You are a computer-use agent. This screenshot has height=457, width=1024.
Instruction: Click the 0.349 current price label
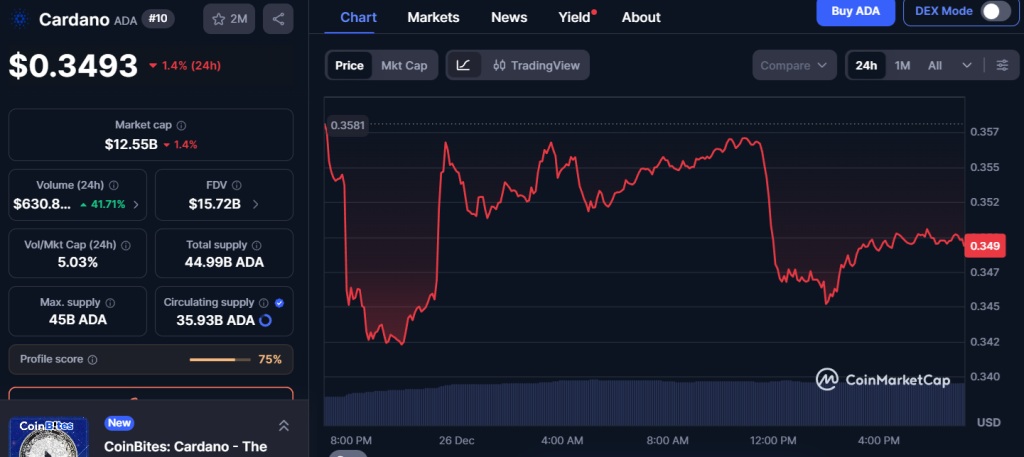point(984,246)
